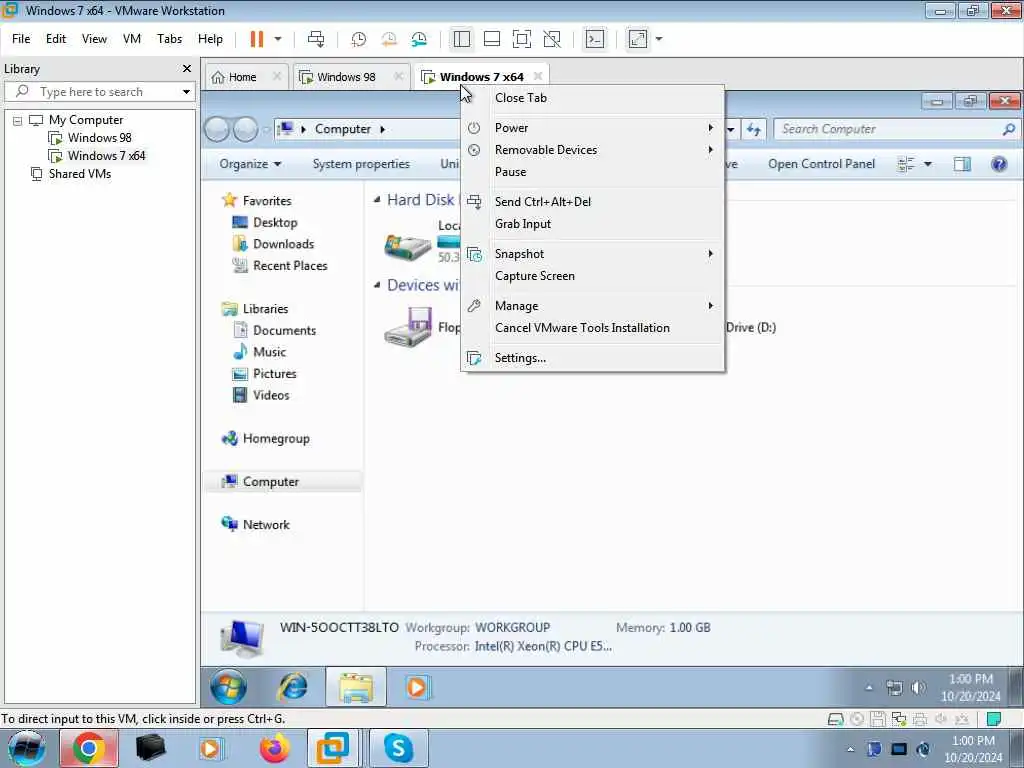Open the change view dropdown arrow in guest

click(x=927, y=164)
